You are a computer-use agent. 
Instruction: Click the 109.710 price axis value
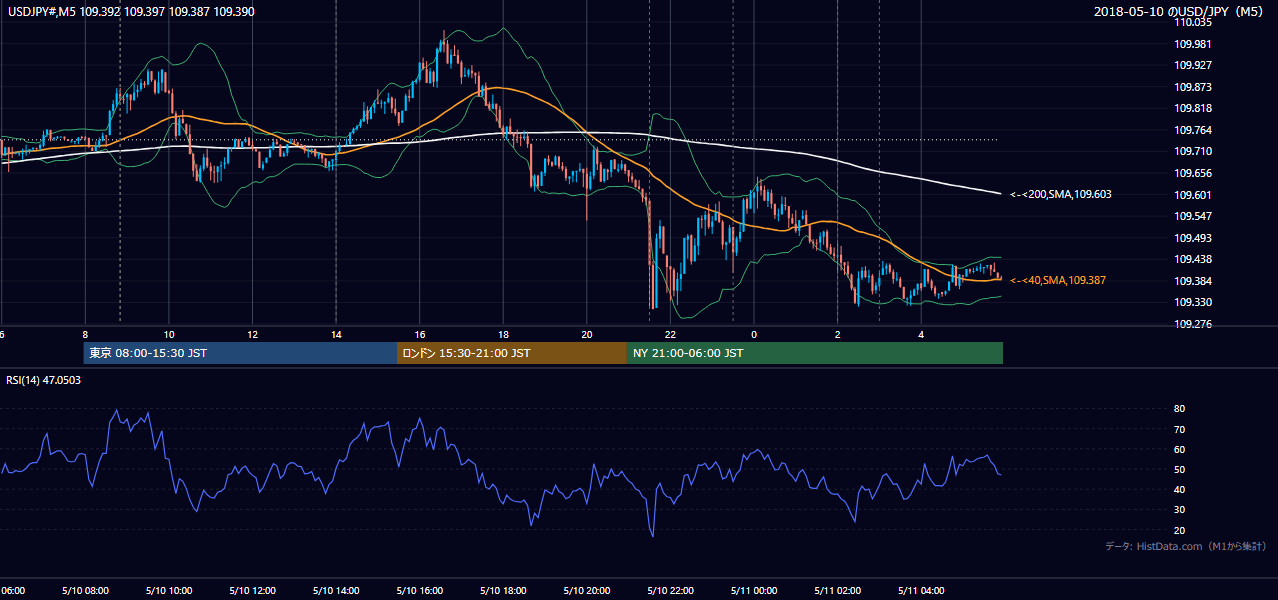1194,151
